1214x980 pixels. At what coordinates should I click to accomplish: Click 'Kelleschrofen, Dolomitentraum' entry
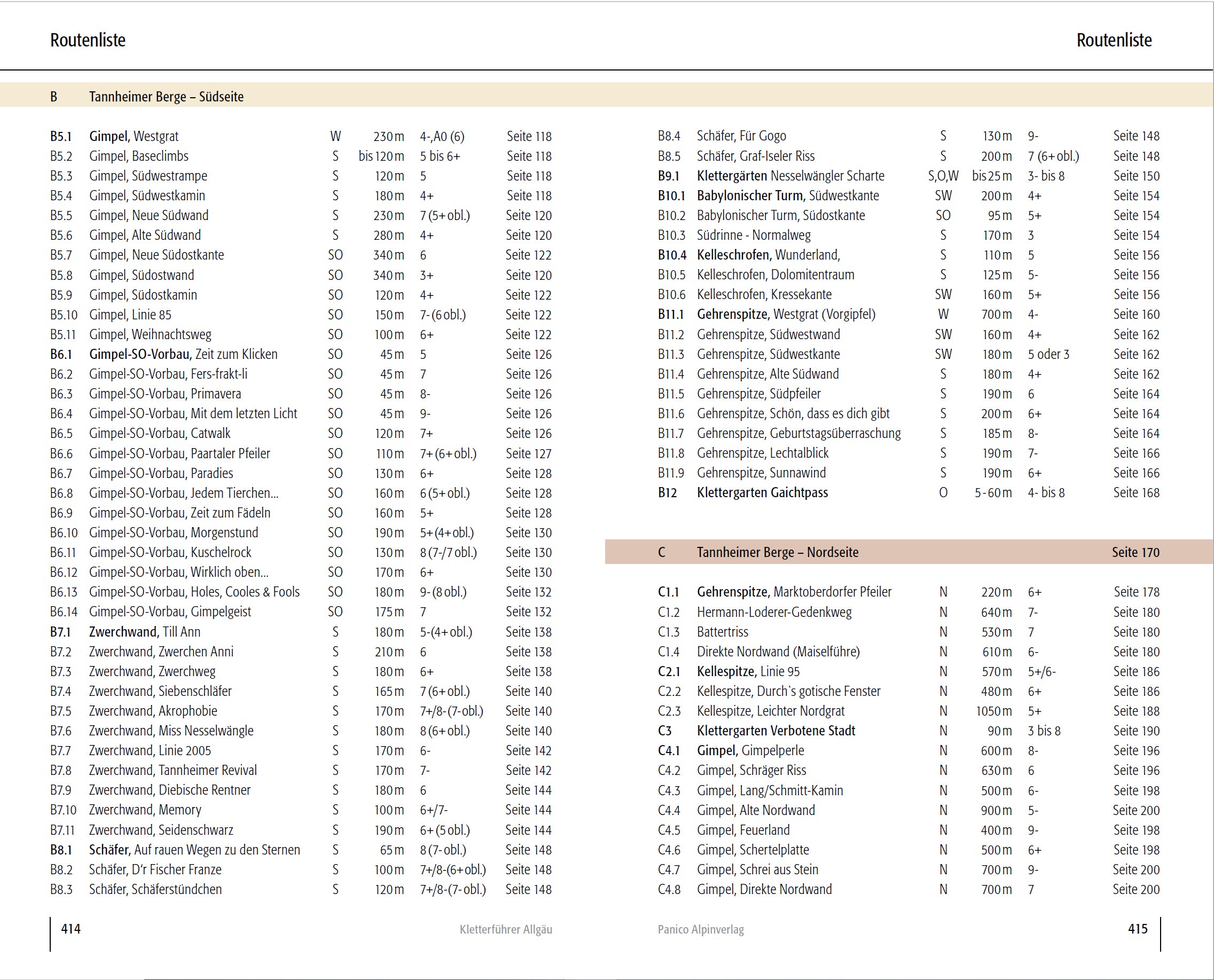point(776,275)
